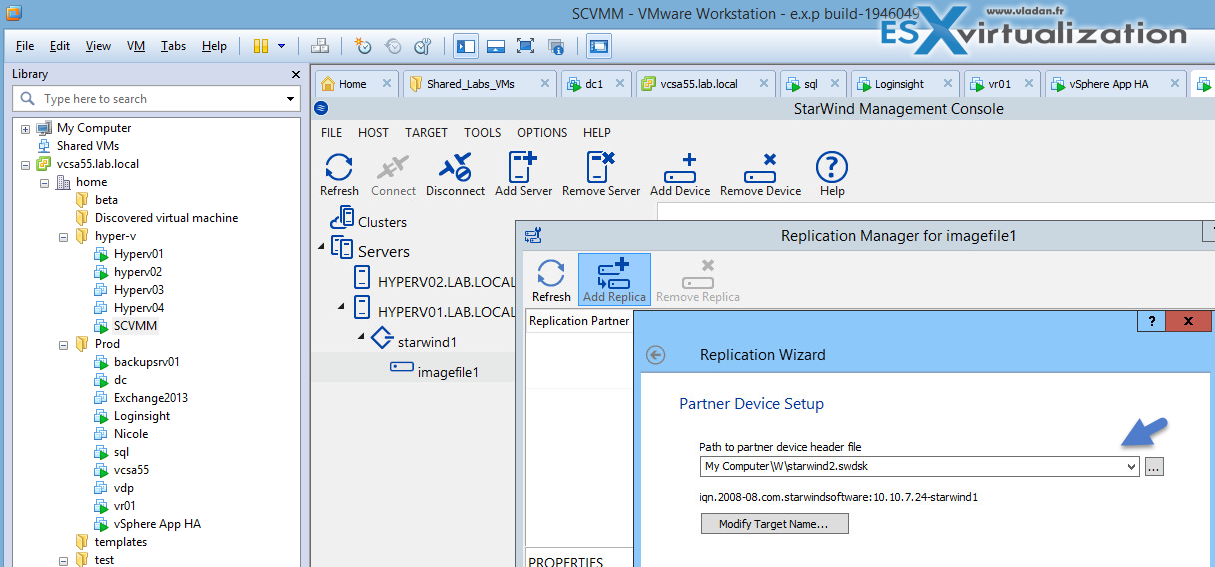Open StarWind HOST menu
The height and width of the screenshot is (567, 1215).
coord(373,132)
